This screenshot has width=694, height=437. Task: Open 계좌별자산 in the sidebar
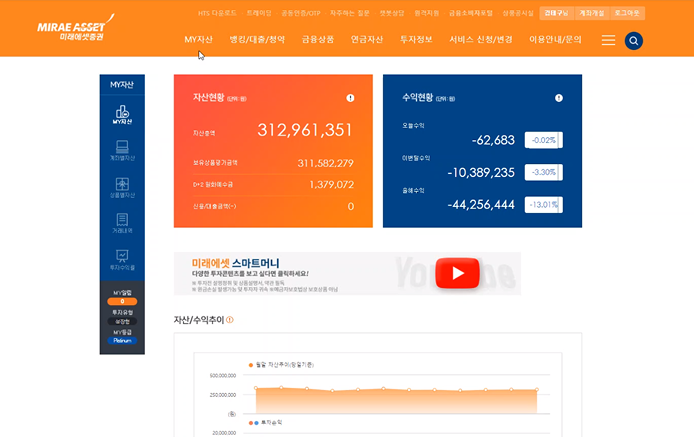122,150
